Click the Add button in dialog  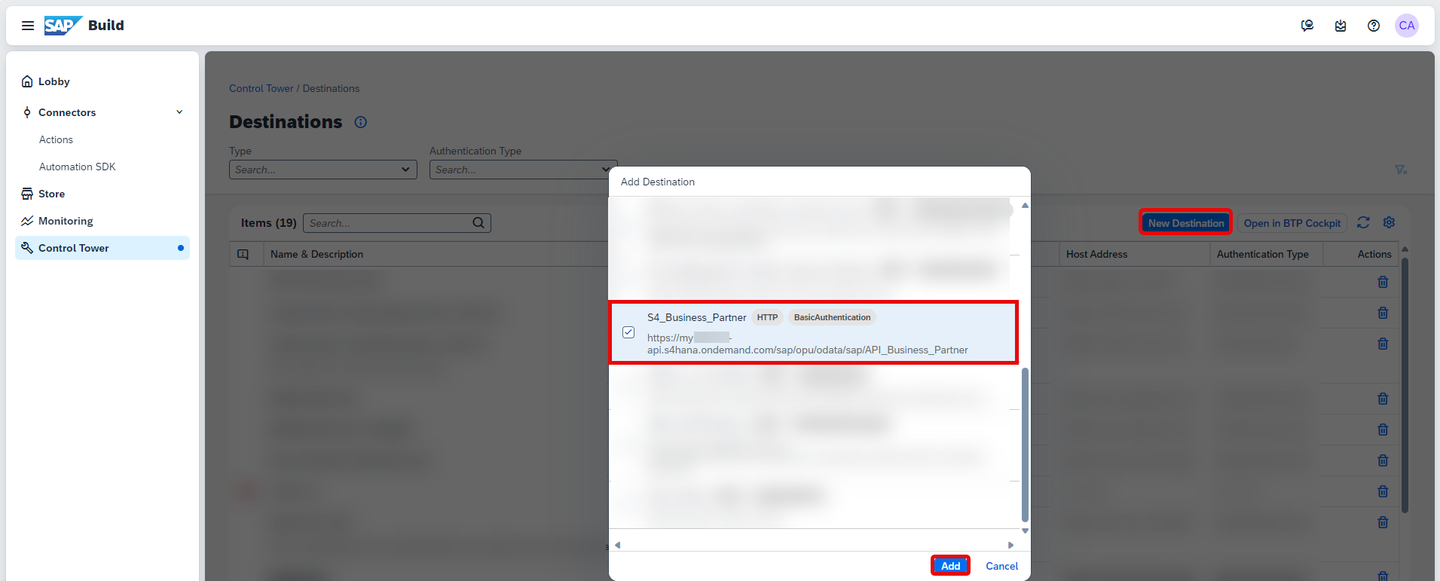click(950, 566)
